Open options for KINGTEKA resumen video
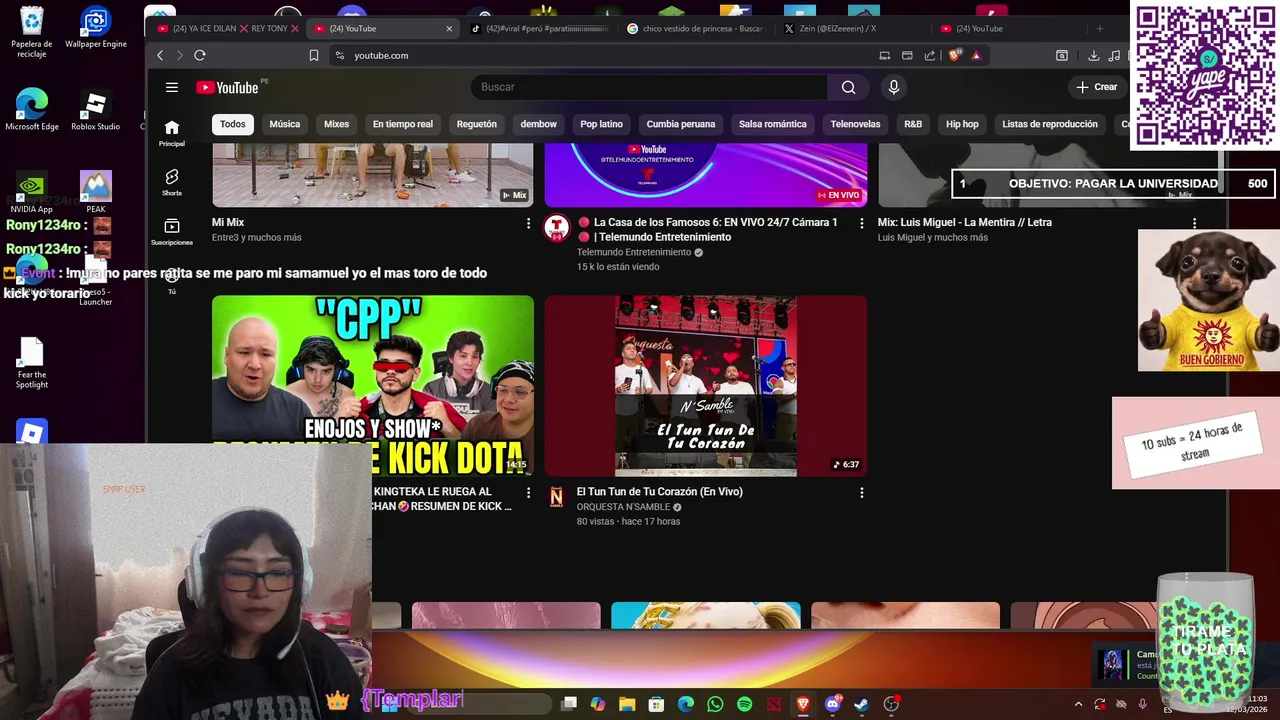 pos(528,492)
